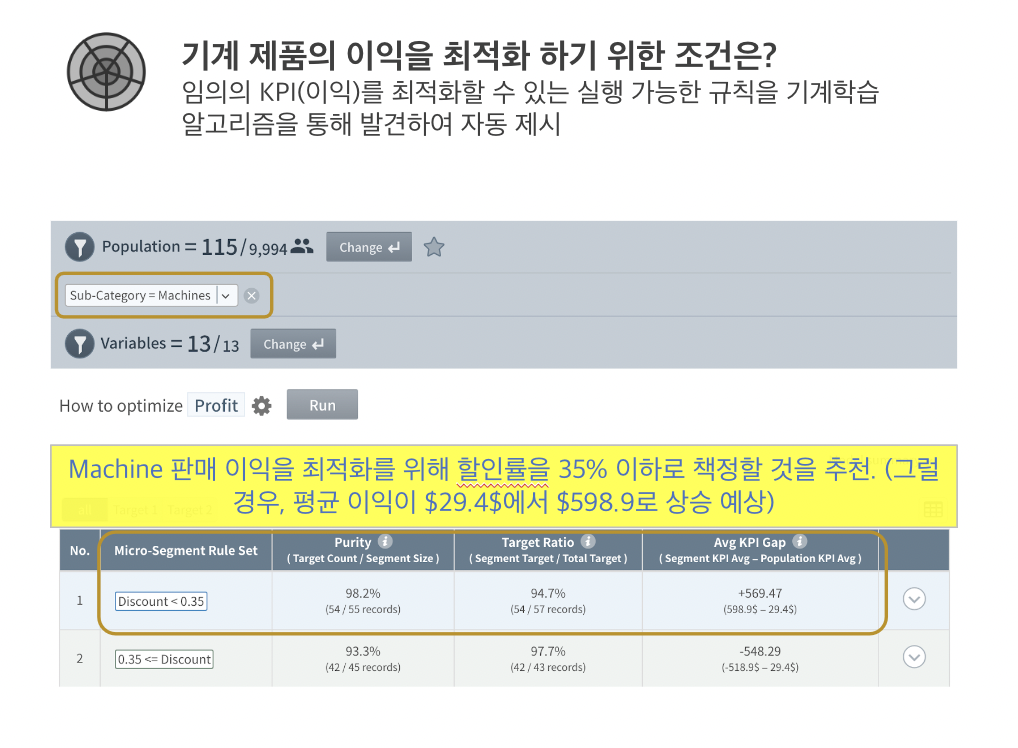Click the Target Ratio info icon

click(587, 542)
